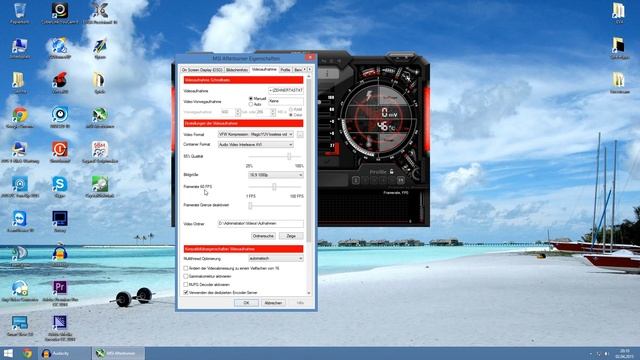
Task: Click the Framerate 60 FPS slider handle
Action: pos(274,187)
